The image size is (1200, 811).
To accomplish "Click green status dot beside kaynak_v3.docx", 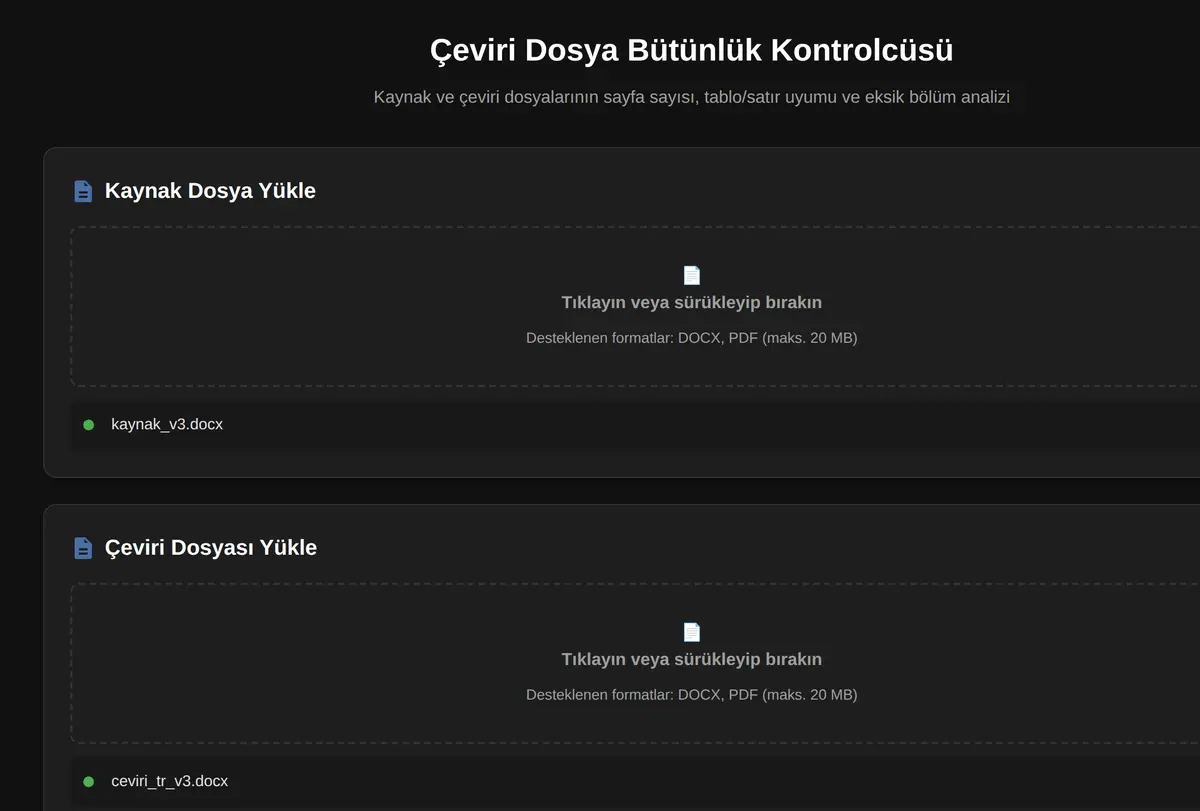I will click(x=88, y=425).
